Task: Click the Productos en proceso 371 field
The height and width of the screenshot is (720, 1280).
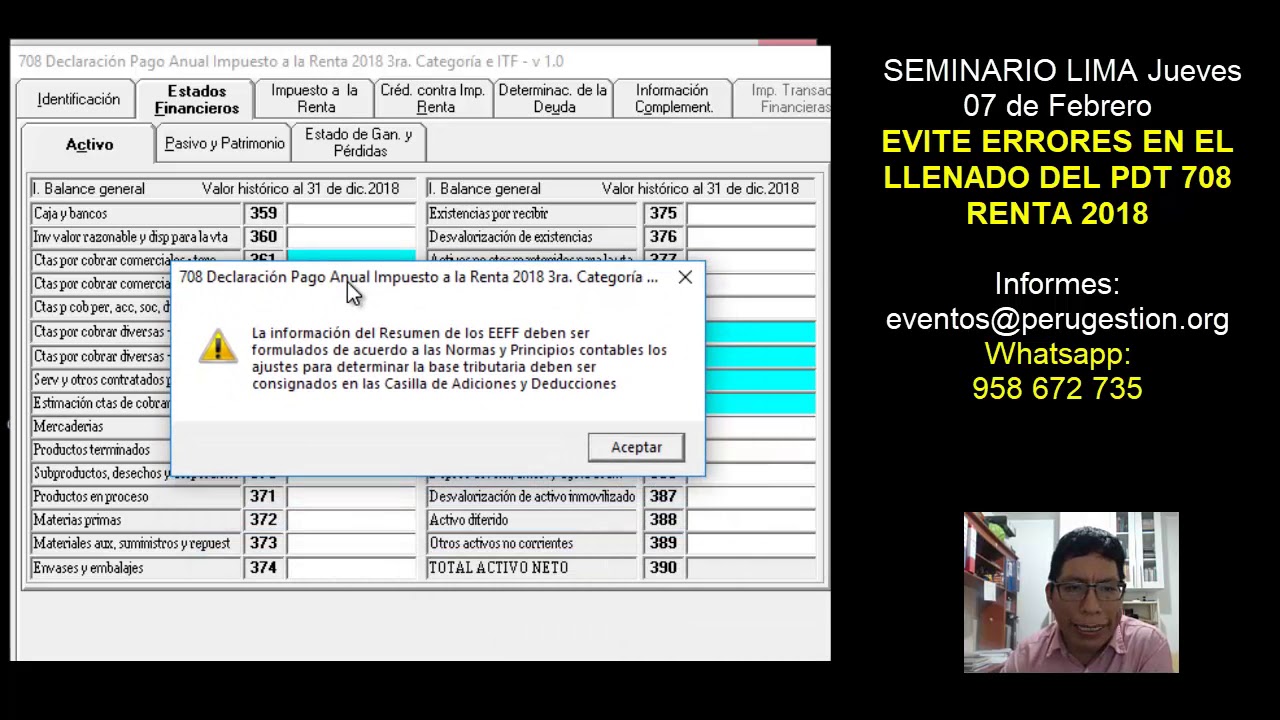Action: (351, 496)
